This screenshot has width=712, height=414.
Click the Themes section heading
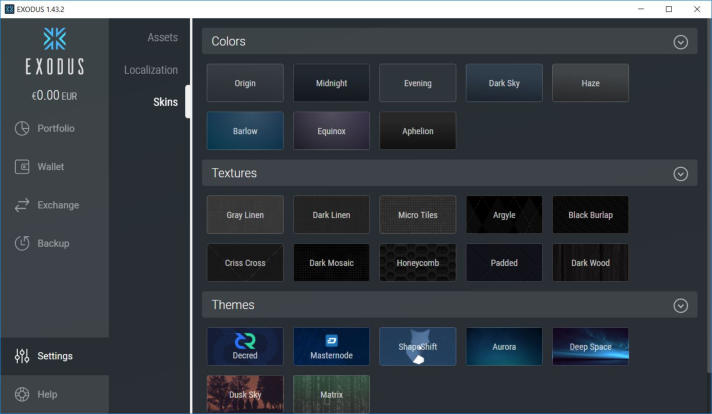tap(233, 305)
